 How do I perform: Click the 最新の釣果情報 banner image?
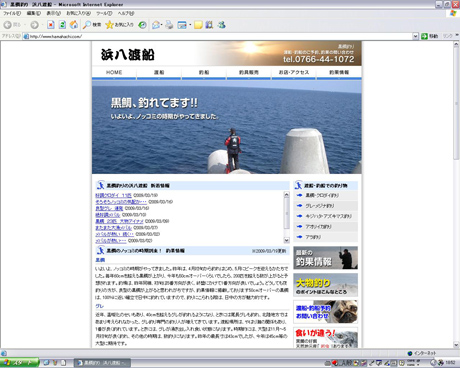[326, 258]
